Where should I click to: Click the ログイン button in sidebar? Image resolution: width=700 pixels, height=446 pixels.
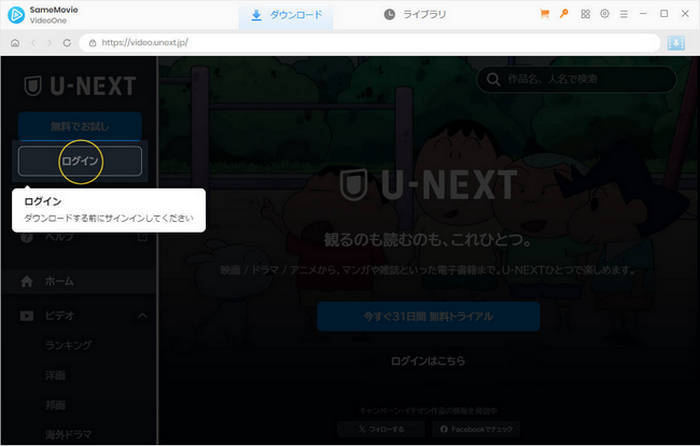pyautogui.click(x=80, y=161)
